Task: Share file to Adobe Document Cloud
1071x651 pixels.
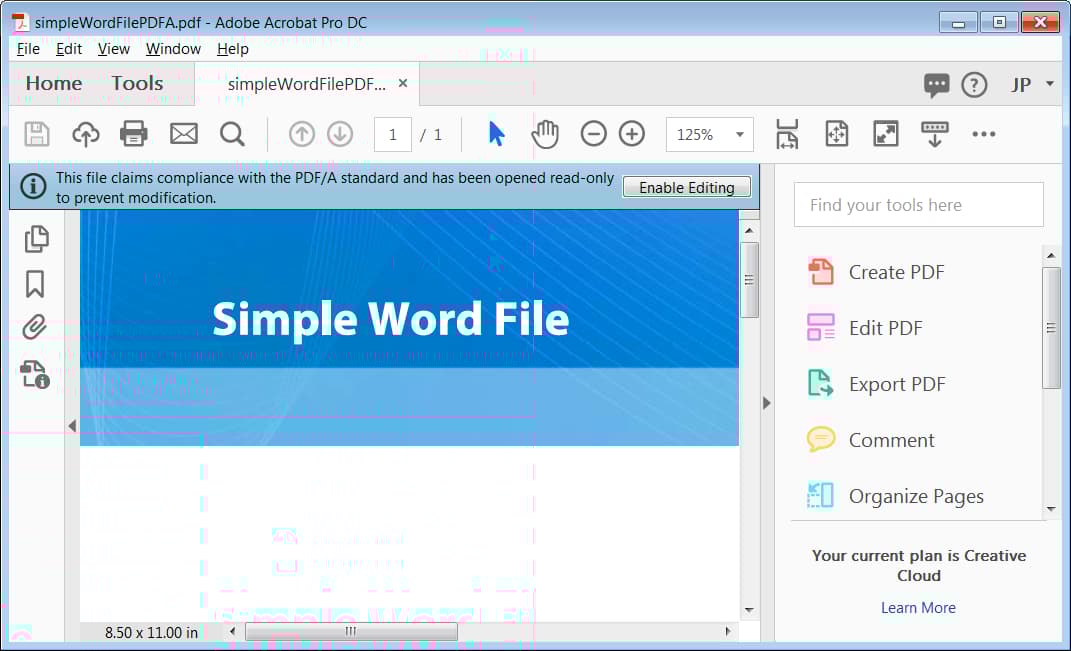Action: click(85, 133)
